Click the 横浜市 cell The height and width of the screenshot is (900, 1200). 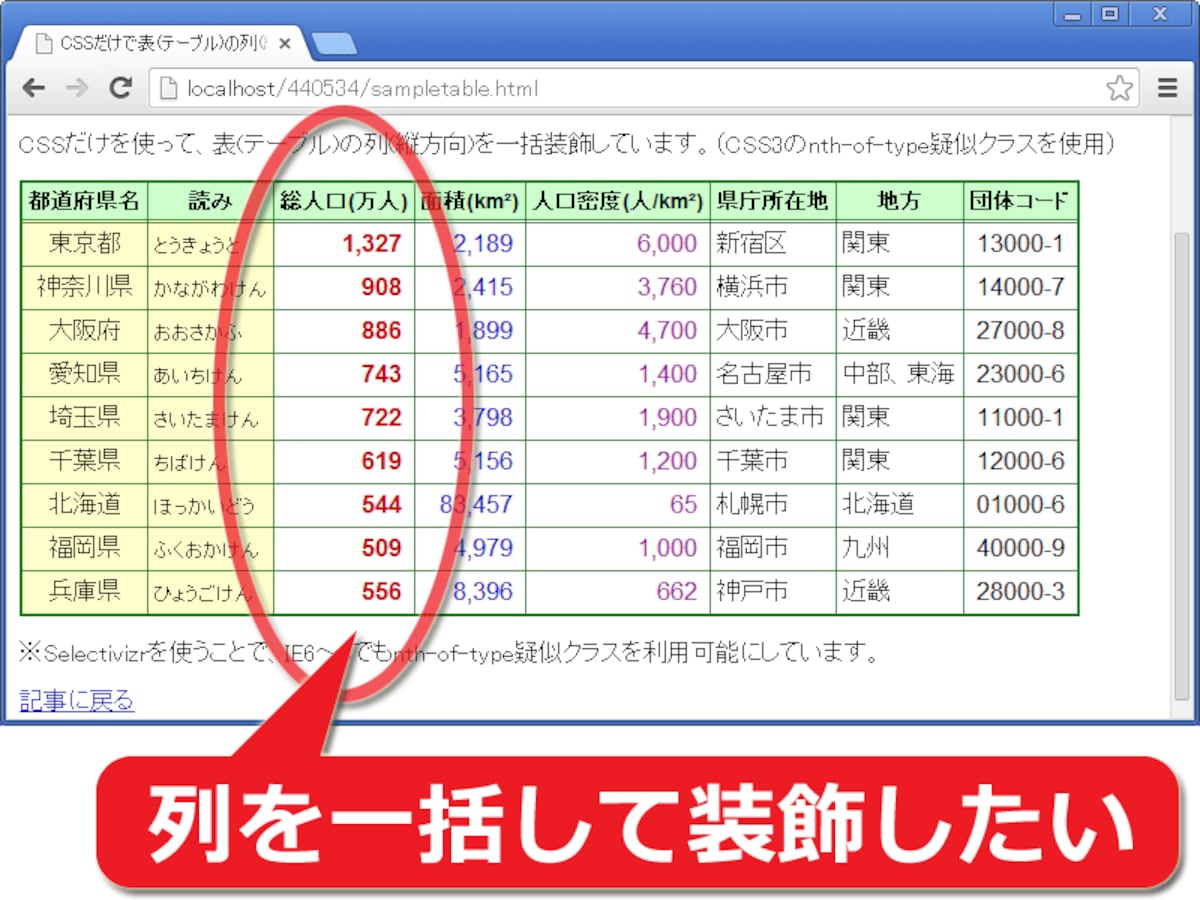coord(773,287)
